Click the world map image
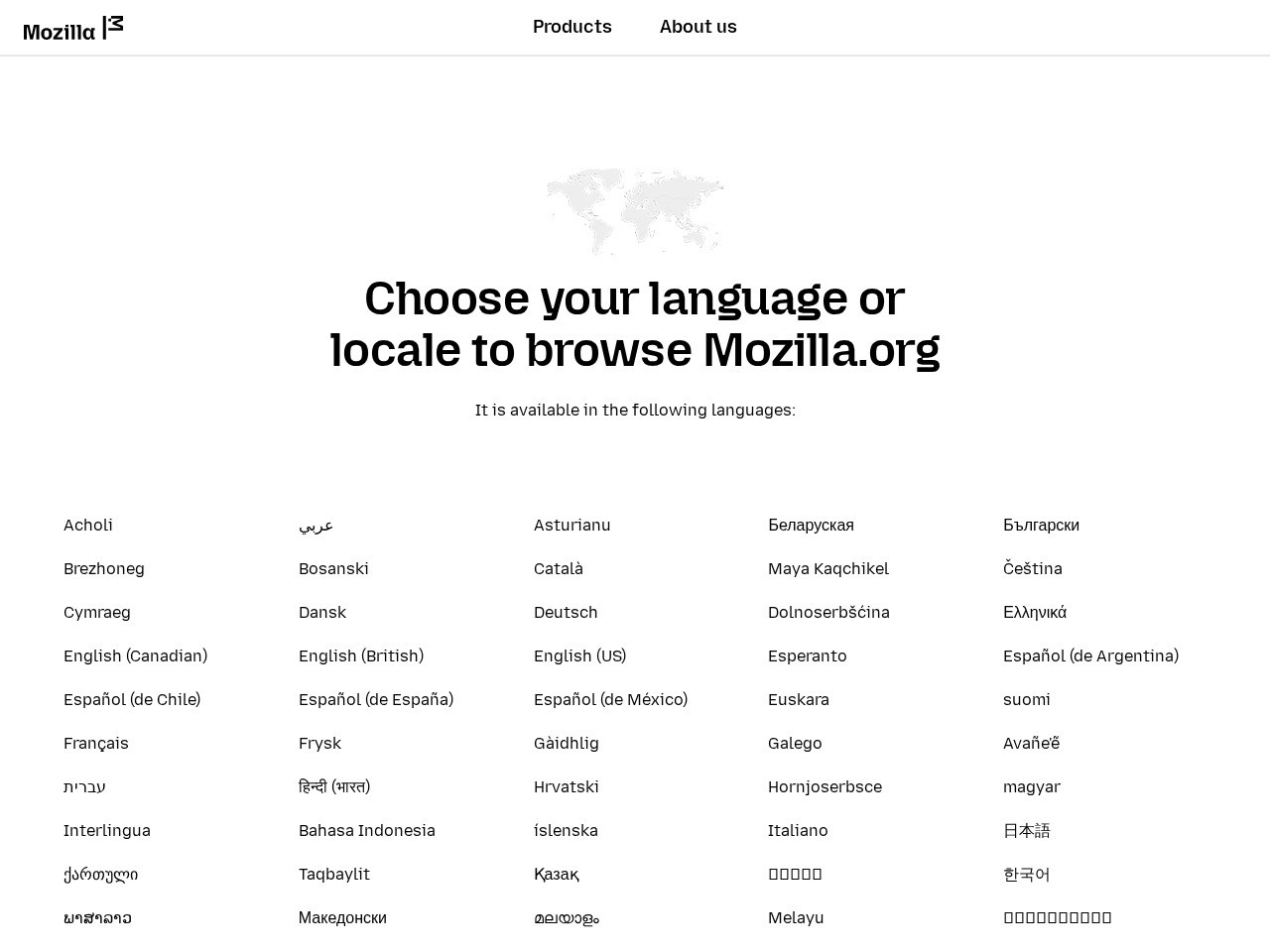Image resolution: width=1270 pixels, height=952 pixels. coord(635,211)
